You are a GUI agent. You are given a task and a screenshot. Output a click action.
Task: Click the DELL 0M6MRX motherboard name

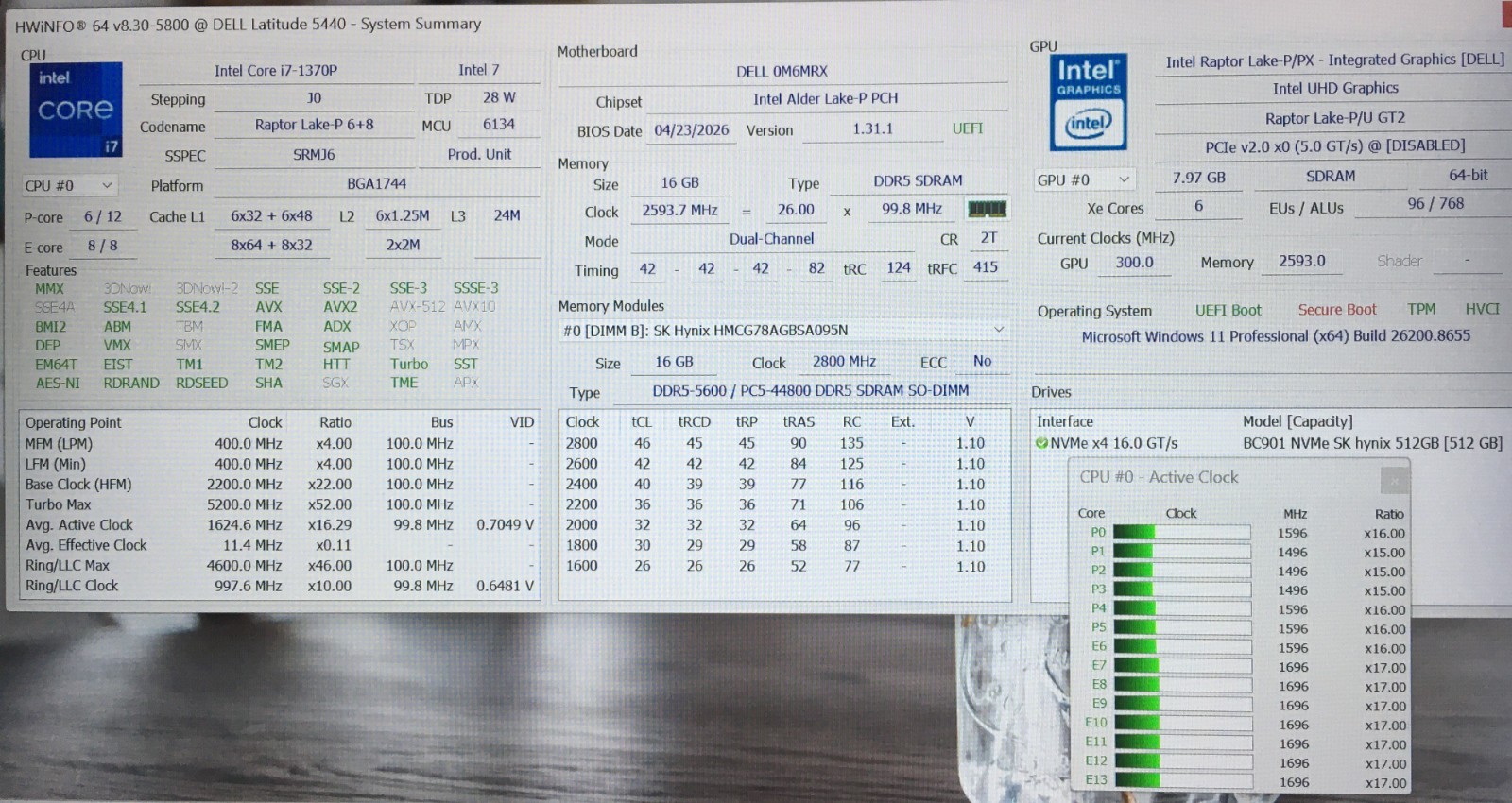pyautogui.click(x=782, y=71)
